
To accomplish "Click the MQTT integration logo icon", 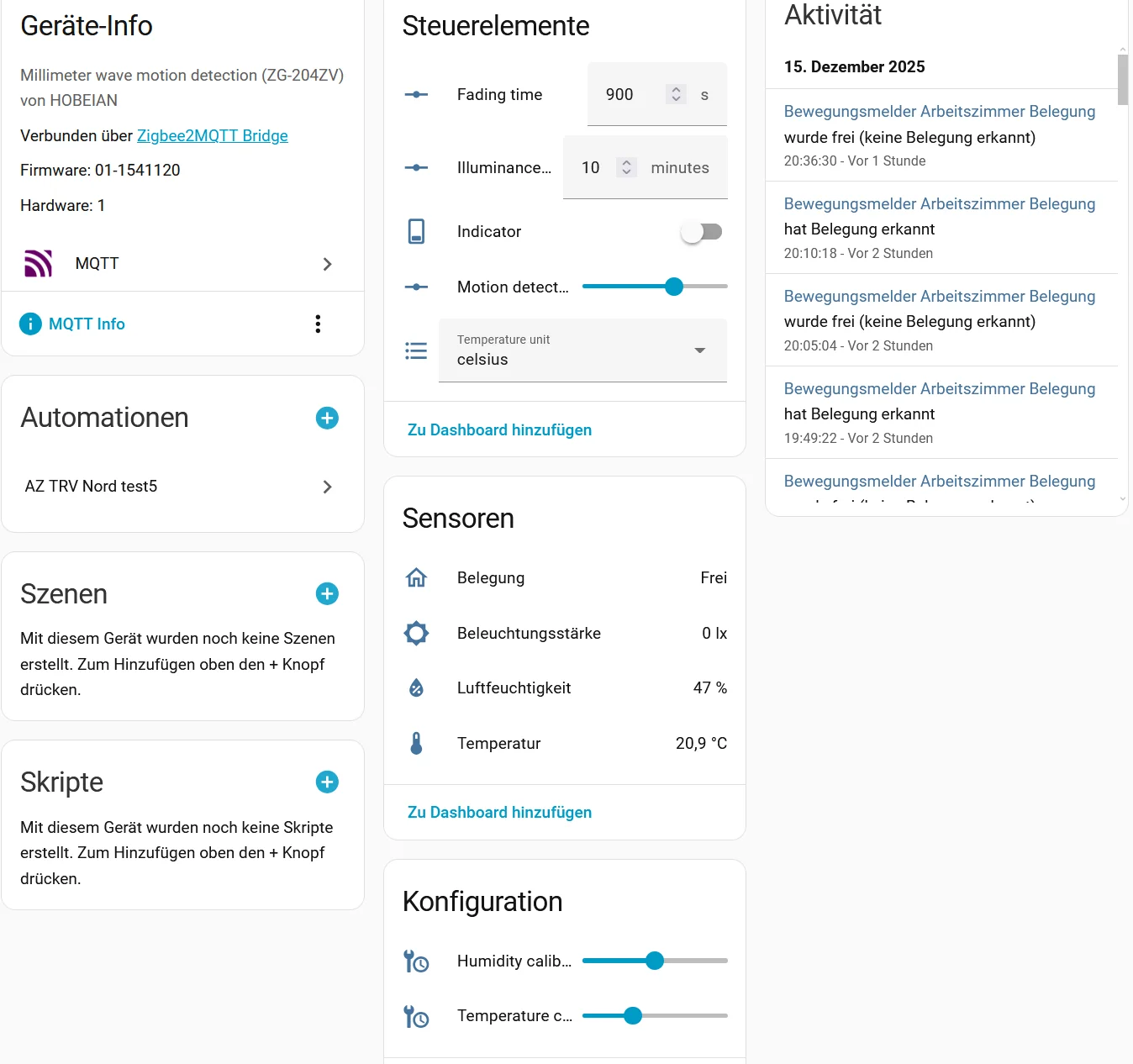I will pos(39,264).
